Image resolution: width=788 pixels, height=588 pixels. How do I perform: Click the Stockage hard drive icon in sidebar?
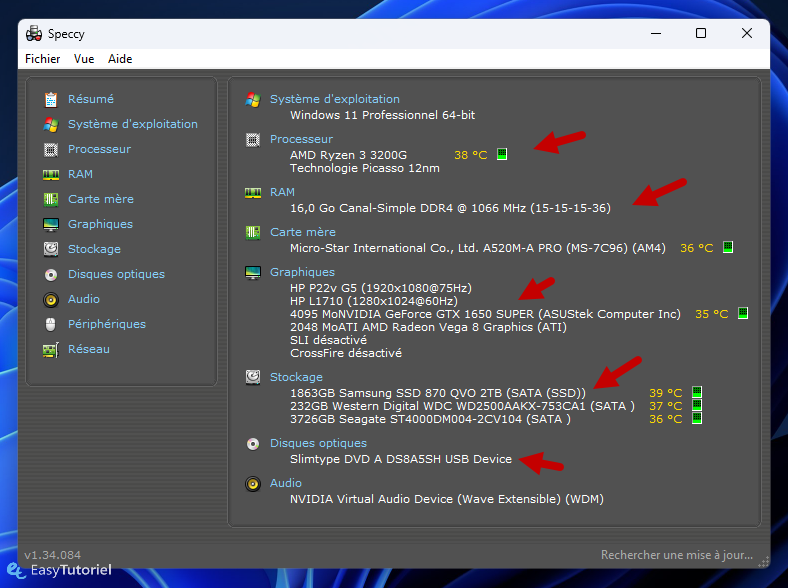tap(51, 249)
